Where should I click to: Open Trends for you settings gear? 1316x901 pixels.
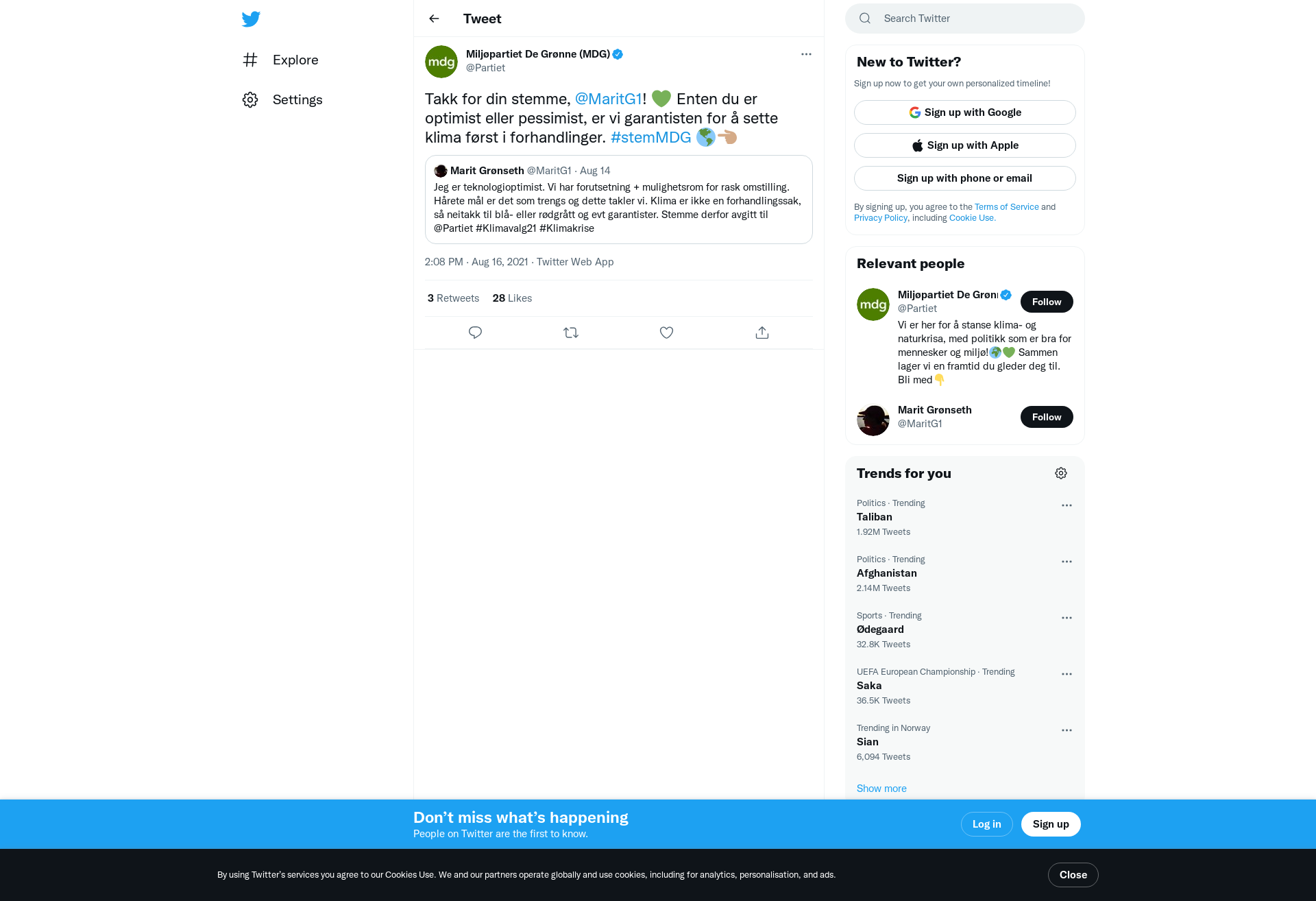click(x=1061, y=473)
